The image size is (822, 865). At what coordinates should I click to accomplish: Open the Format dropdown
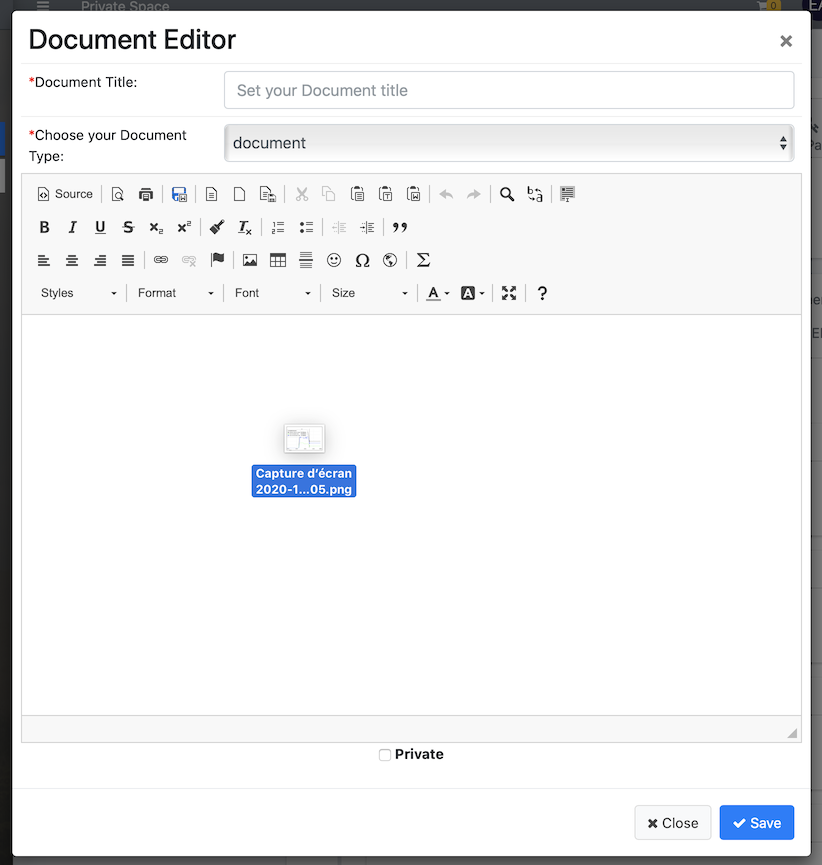coord(175,293)
